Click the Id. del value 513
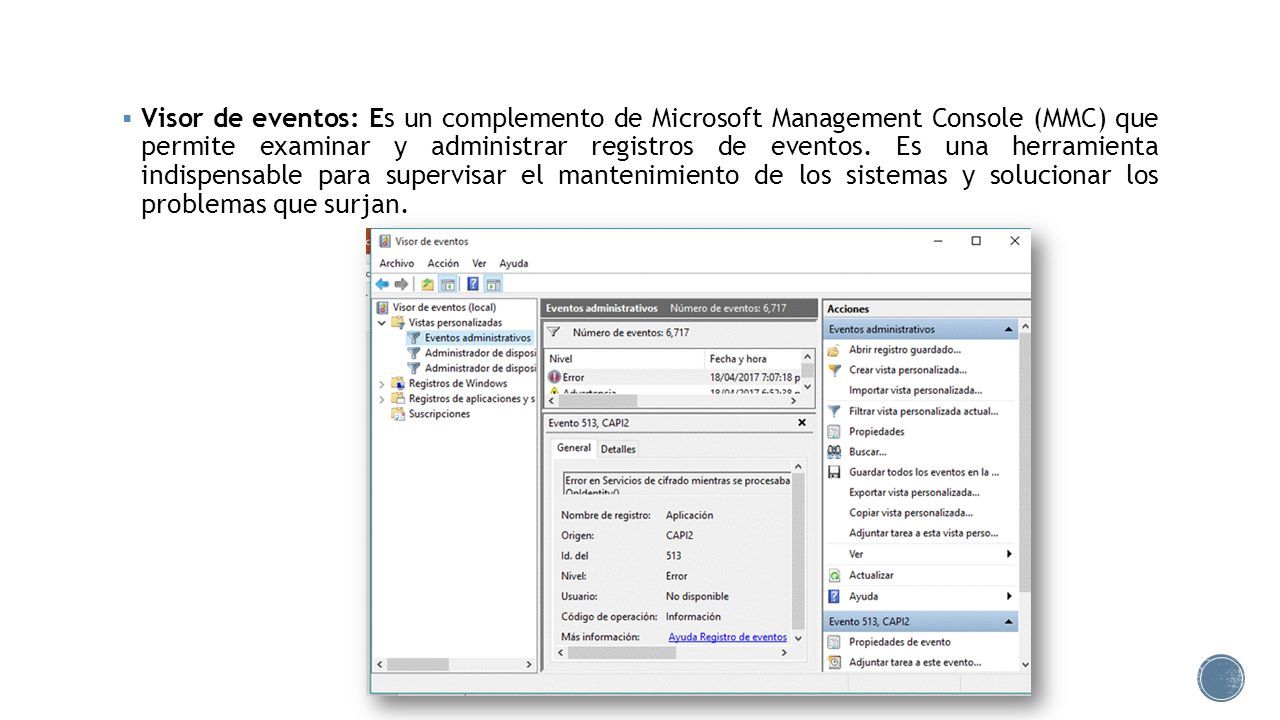The width and height of the screenshot is (1280, 720). coord(673,555)
